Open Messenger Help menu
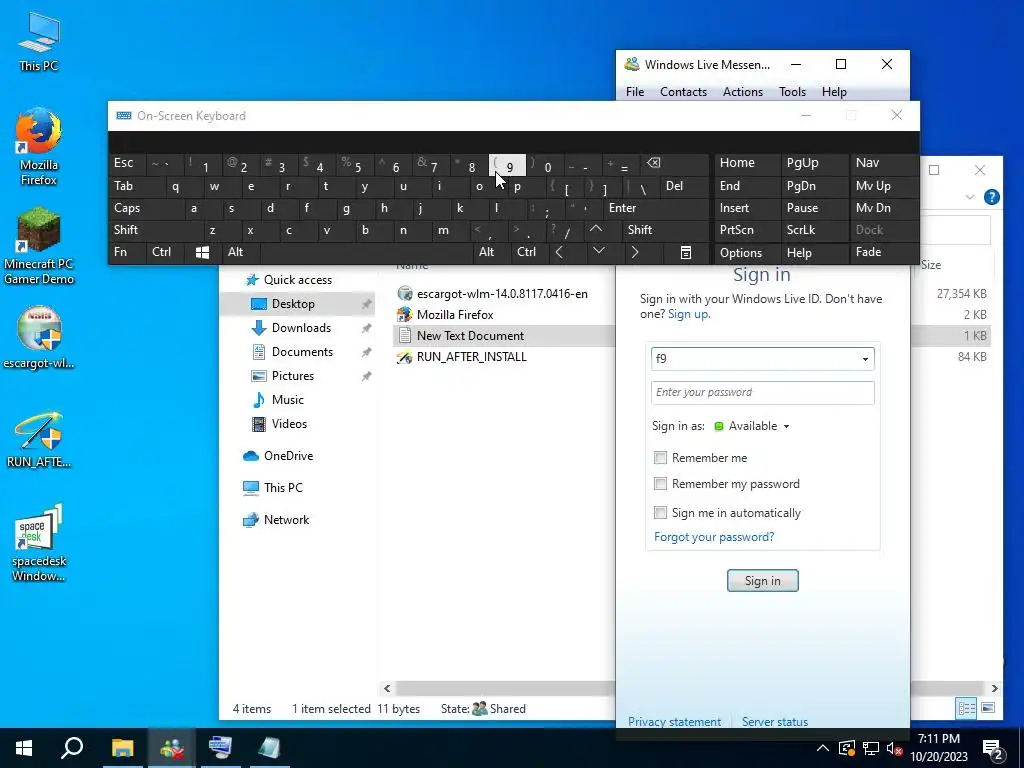 [834, 92]
